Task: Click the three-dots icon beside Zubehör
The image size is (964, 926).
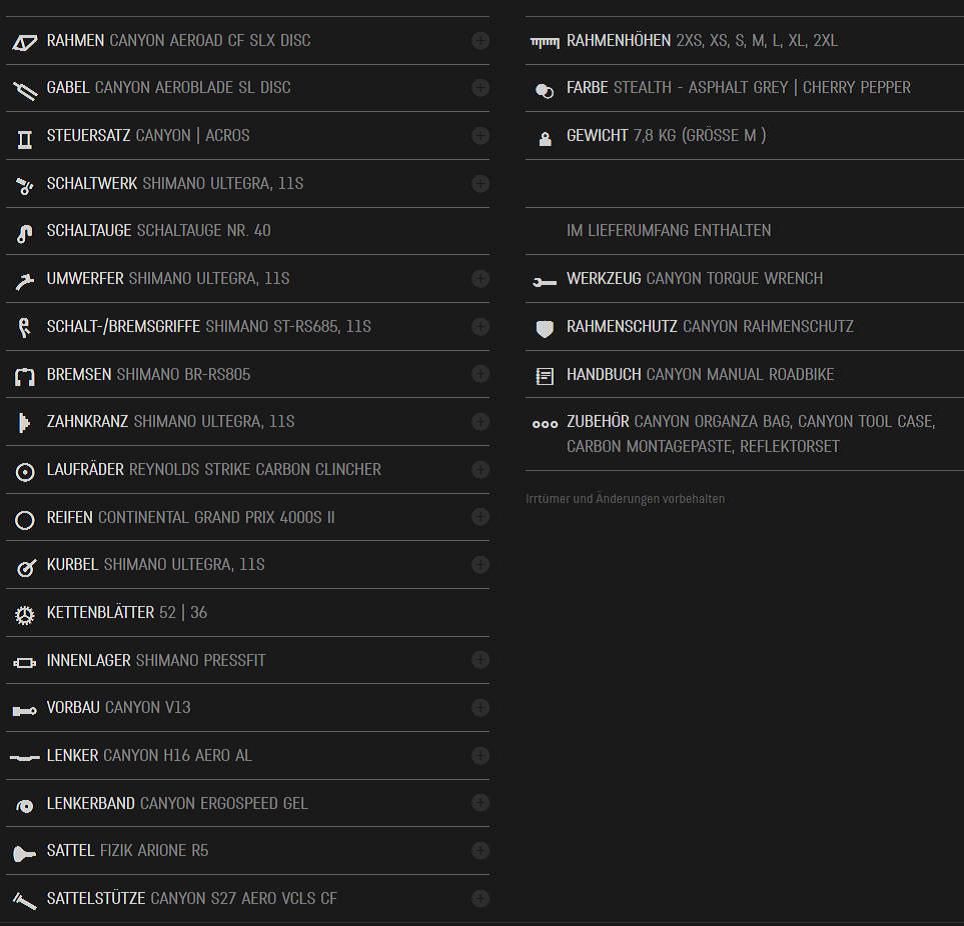Action: (545, 424)
